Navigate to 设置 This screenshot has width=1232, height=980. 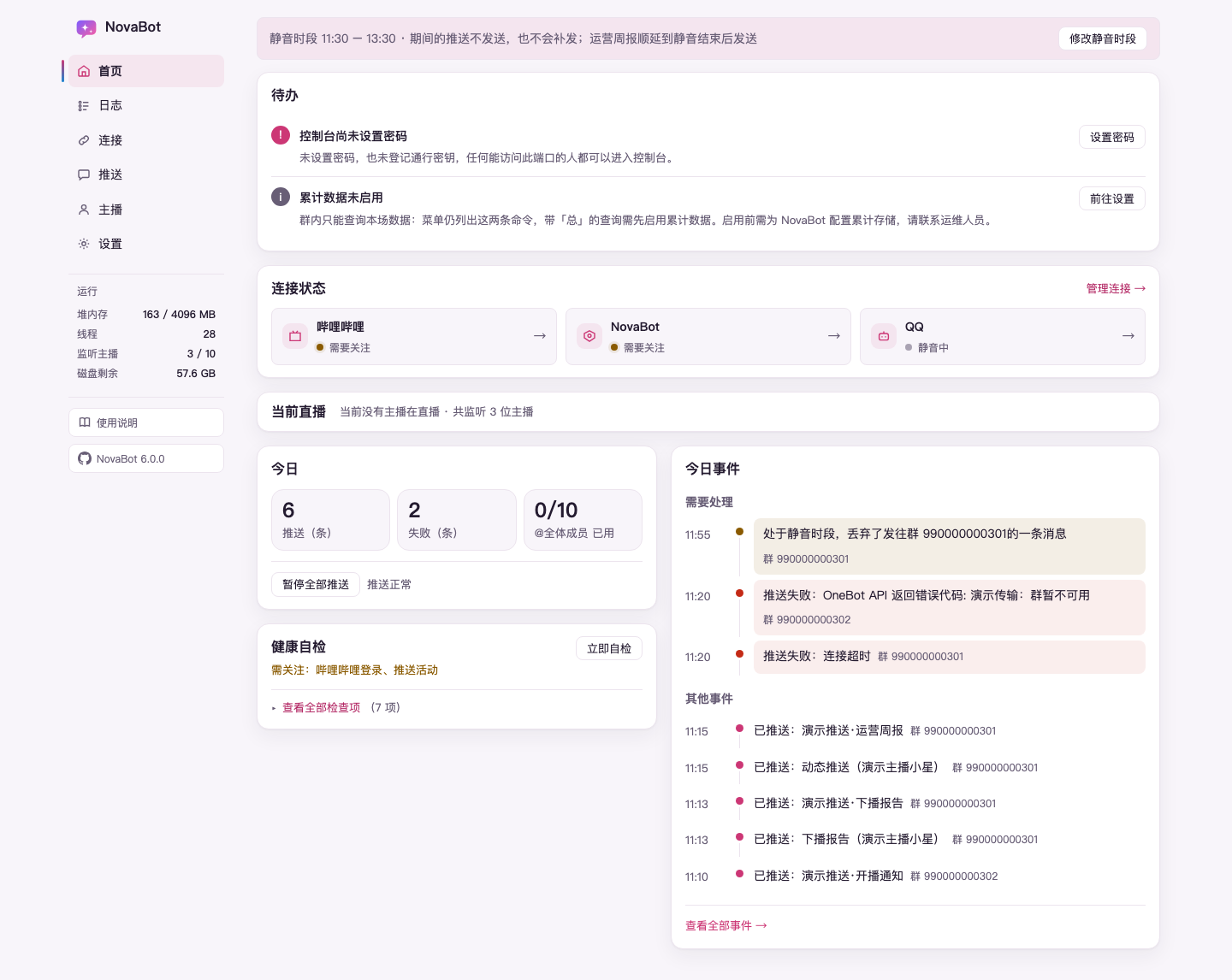(146, 244)
